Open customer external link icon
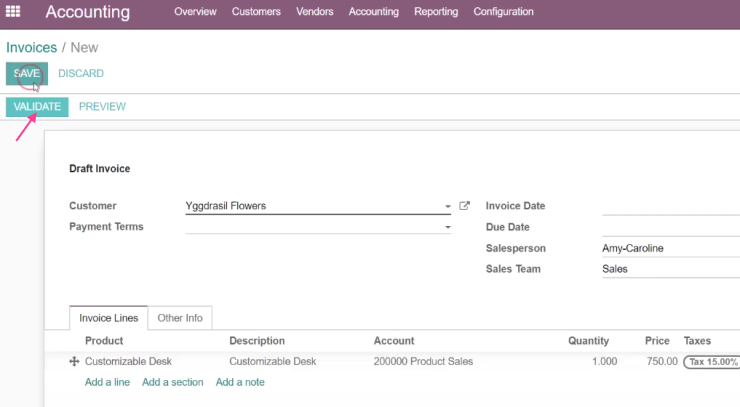The image size is (740, 407). 464,206
